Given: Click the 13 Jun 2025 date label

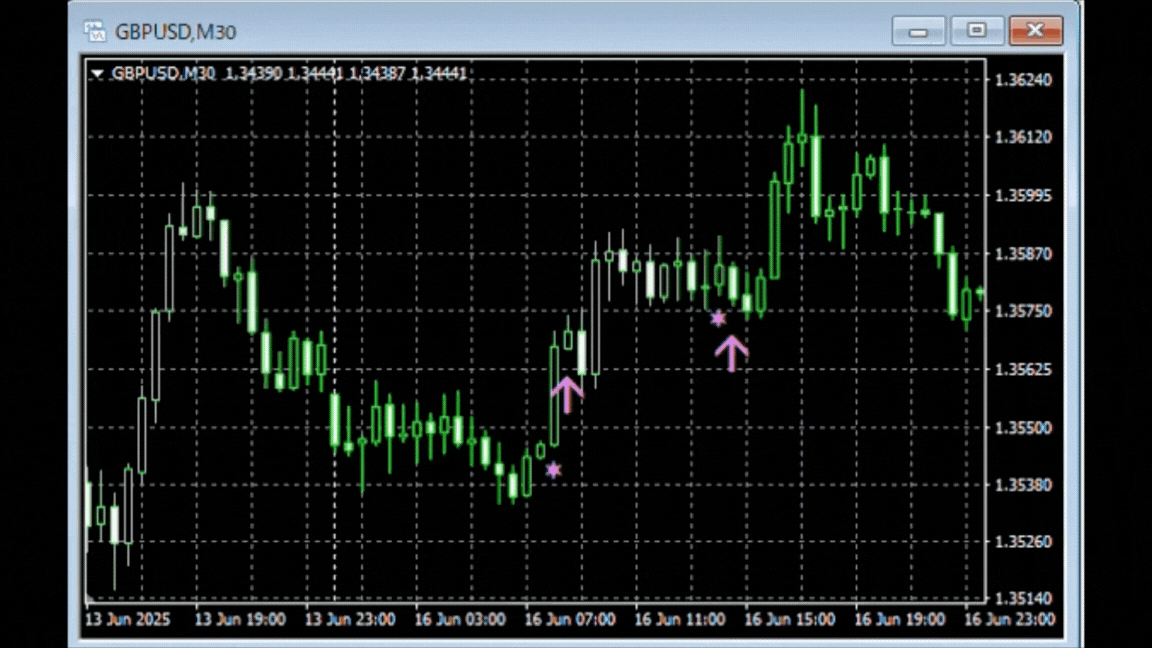Looking at the screenshot, I should [x=127, y=619].
